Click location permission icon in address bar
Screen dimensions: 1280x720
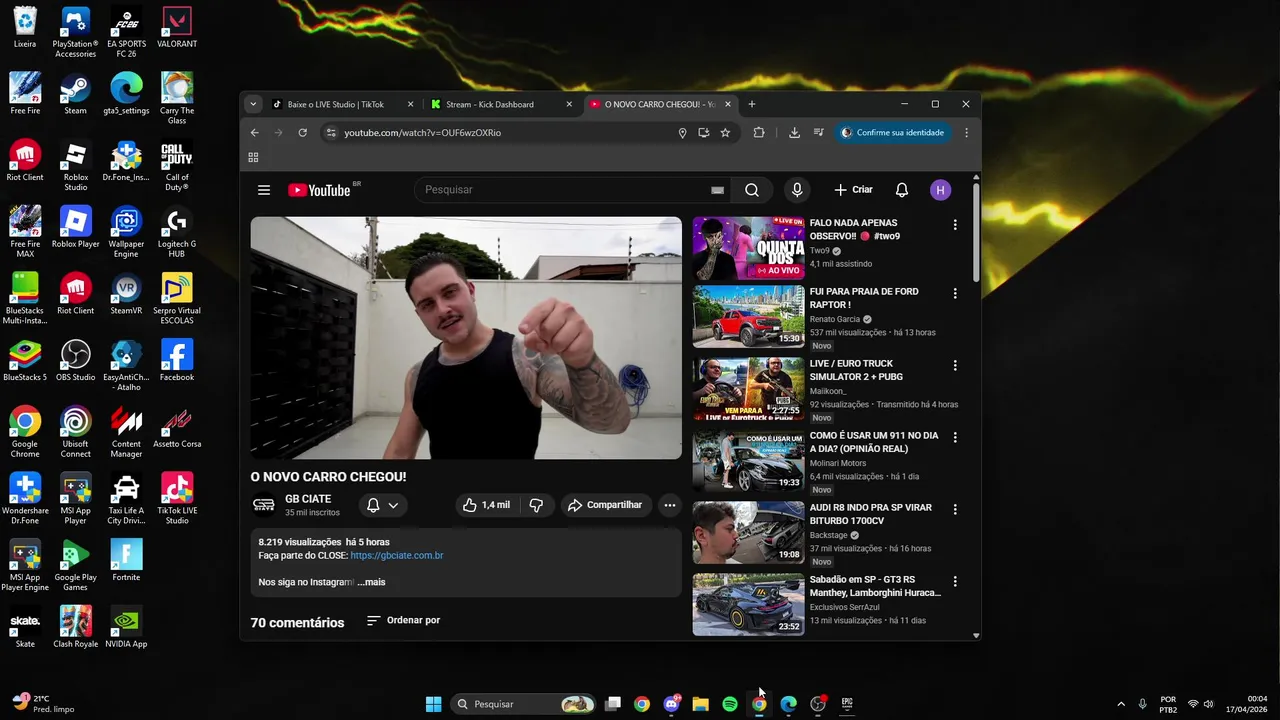click(683, 132)
